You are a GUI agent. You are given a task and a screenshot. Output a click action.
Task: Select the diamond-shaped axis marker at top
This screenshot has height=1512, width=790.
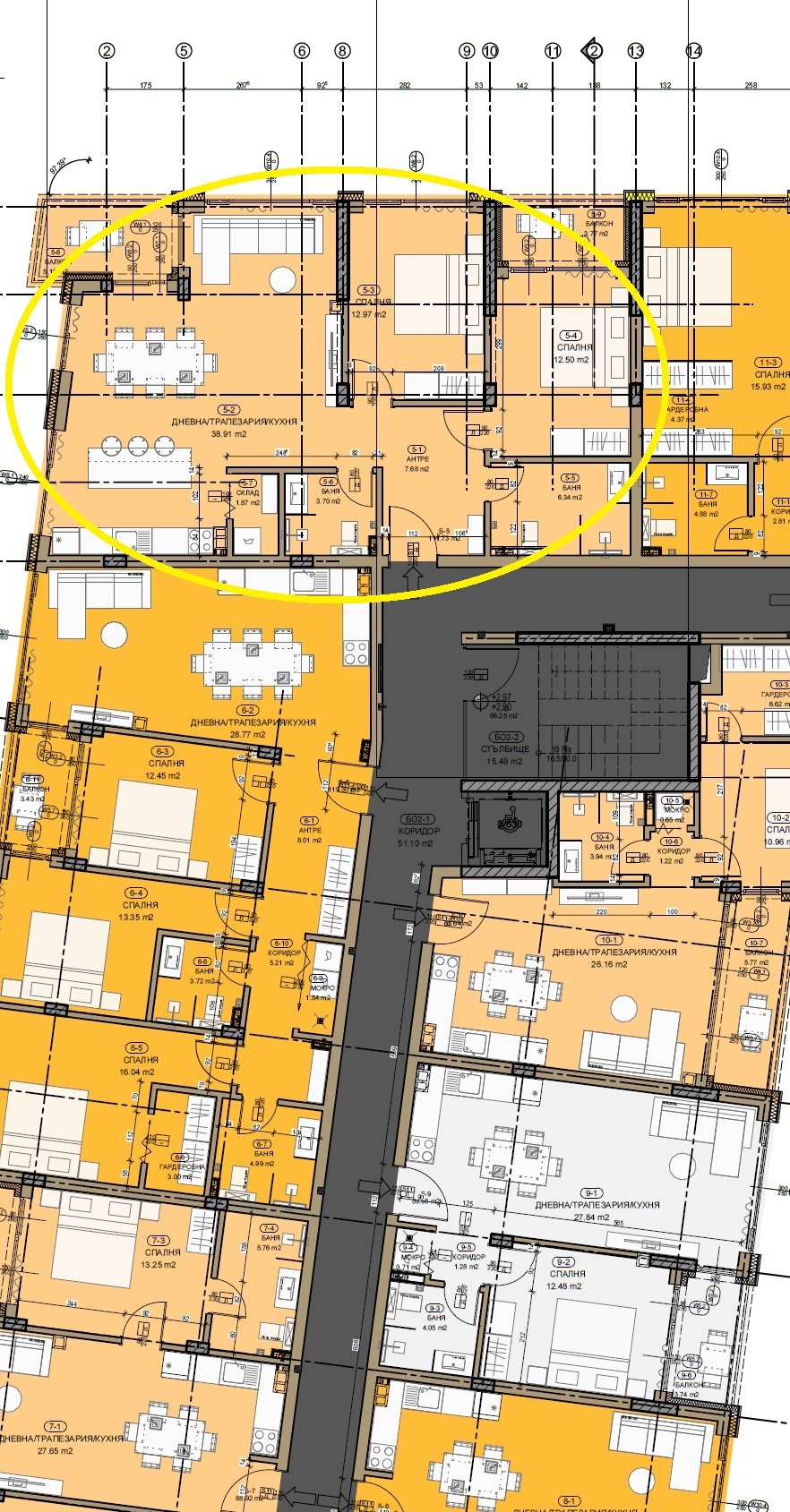coord(593,51)
